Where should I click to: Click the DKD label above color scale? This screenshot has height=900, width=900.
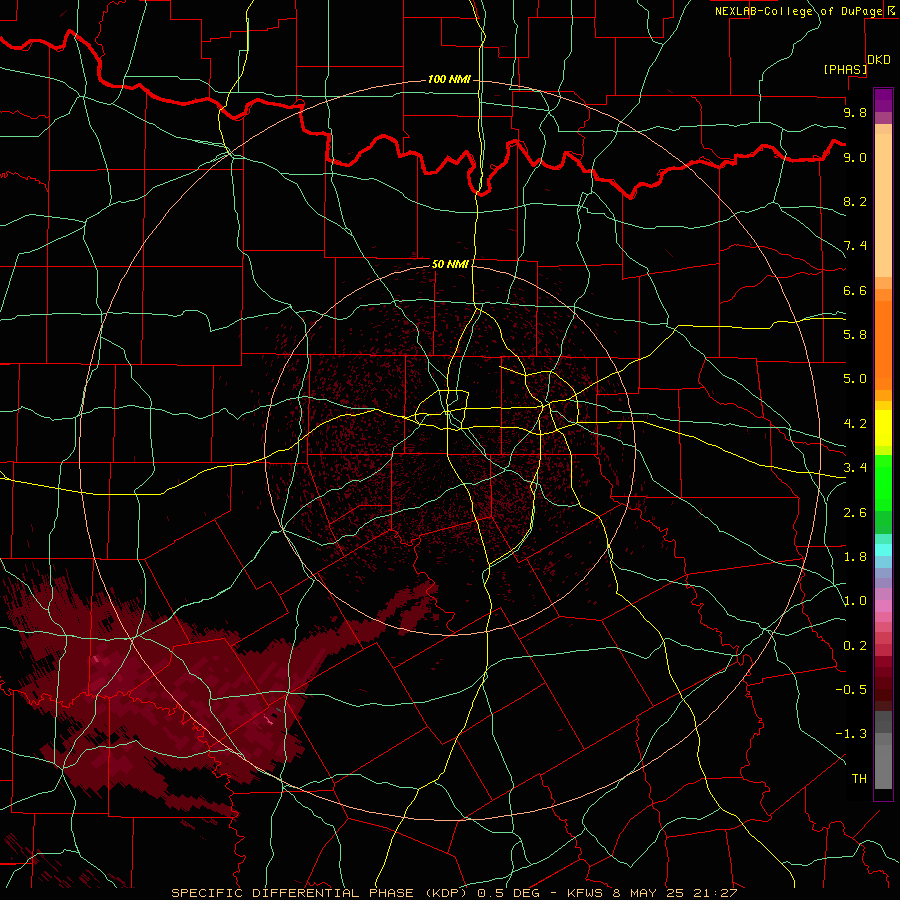[879, 60]
